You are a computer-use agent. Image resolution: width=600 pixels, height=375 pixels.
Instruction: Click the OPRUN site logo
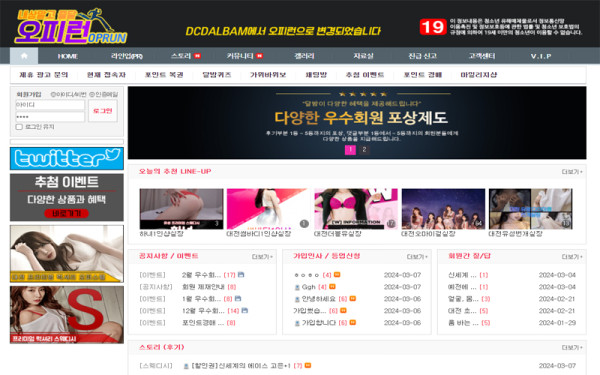pos(71,26)
